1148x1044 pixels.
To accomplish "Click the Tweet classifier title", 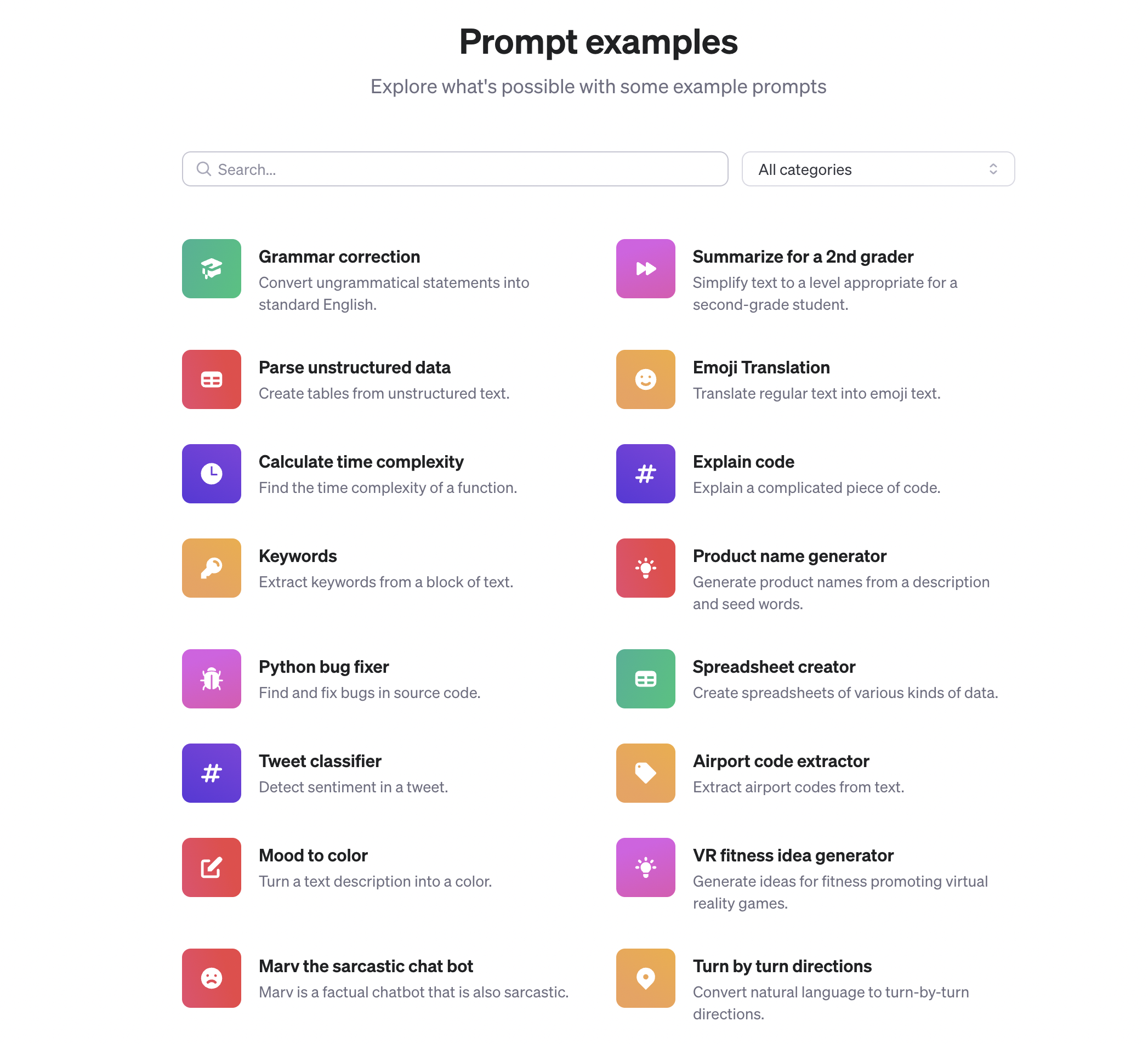I will pos(320,761).
